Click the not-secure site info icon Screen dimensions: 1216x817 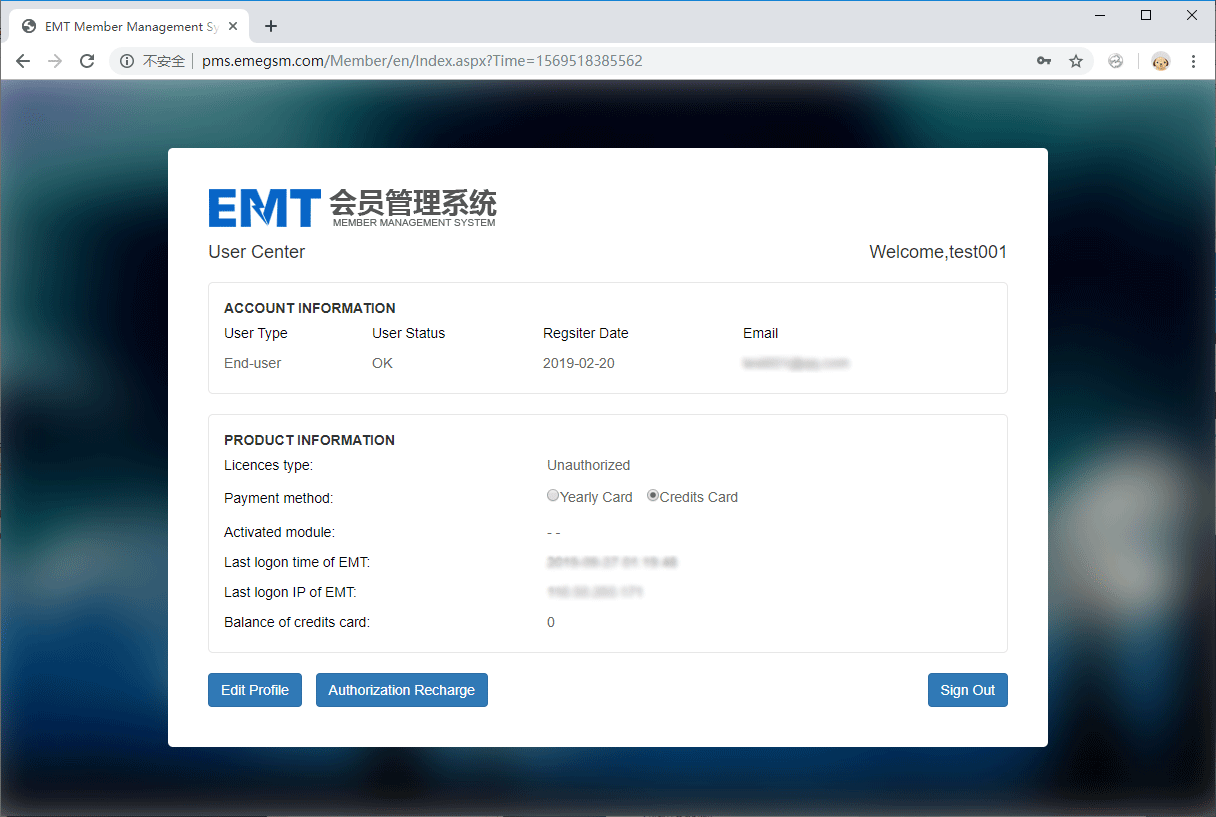tap(127, 61)
